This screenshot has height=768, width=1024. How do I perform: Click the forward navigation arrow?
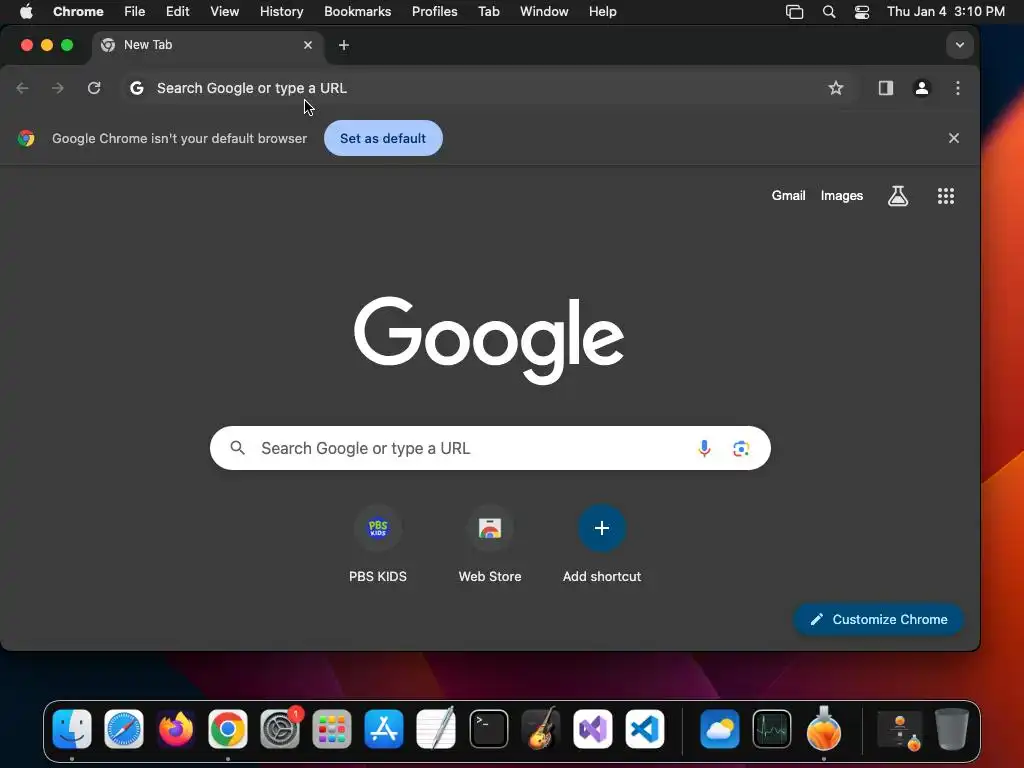(58, 88)
